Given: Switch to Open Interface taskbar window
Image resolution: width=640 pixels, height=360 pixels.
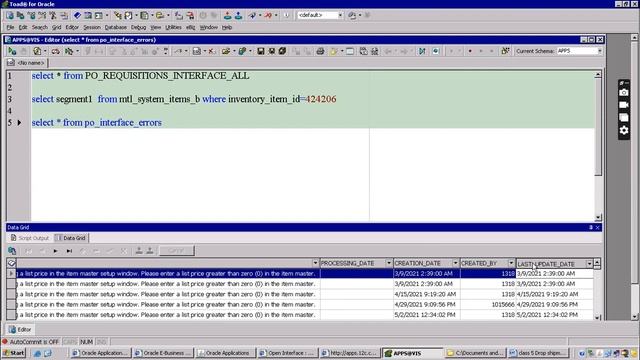Looking at the screenshot, I should pos(288,353).
